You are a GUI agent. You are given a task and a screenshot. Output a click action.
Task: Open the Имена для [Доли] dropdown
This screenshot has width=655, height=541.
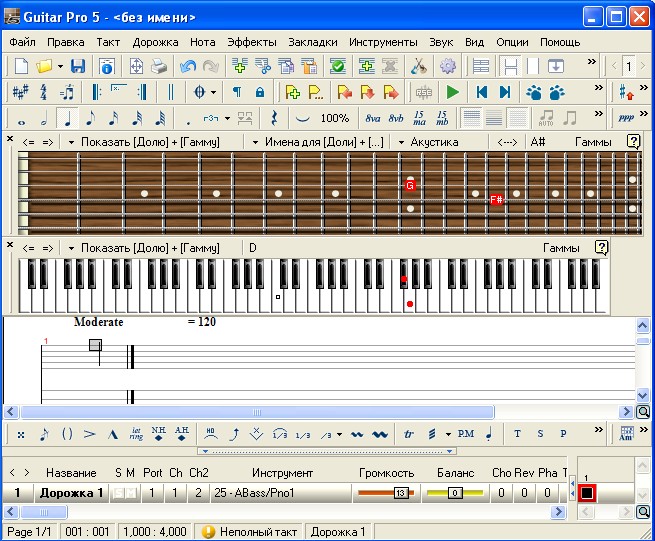[x=316, y=142]
